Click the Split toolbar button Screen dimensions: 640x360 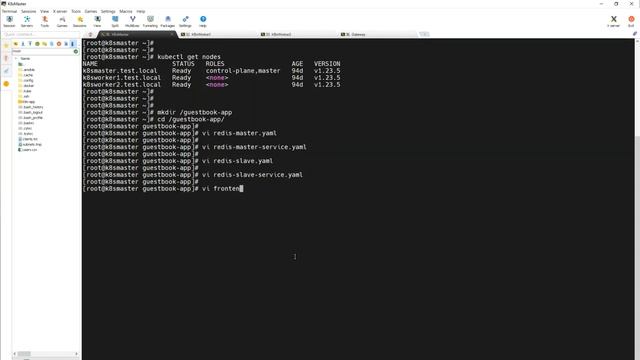tap(115, 21)
